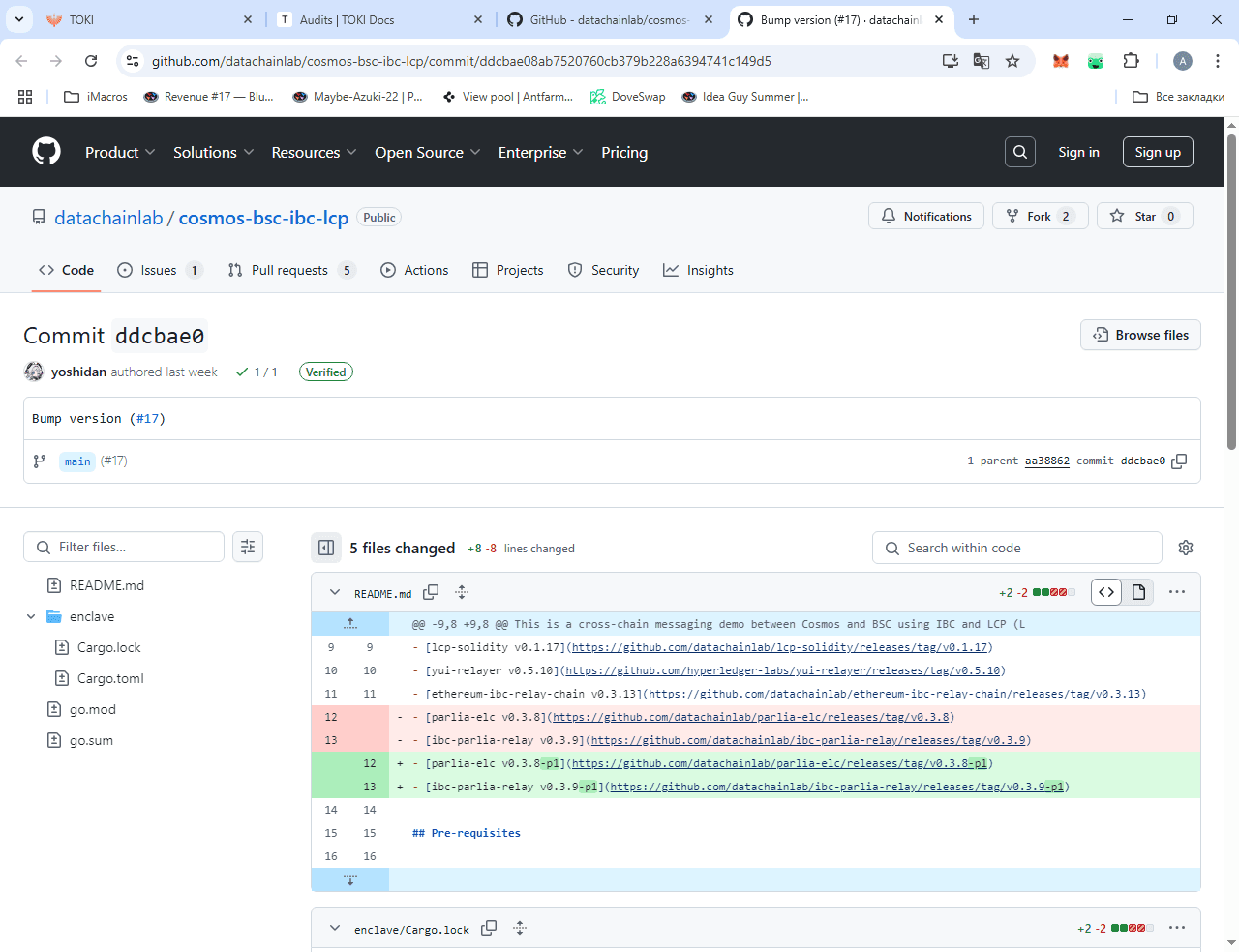Show README.md rich diff view
The width and height of the screenshot is (1239, 952).
pyautogui.click(x=1138, y=592)
